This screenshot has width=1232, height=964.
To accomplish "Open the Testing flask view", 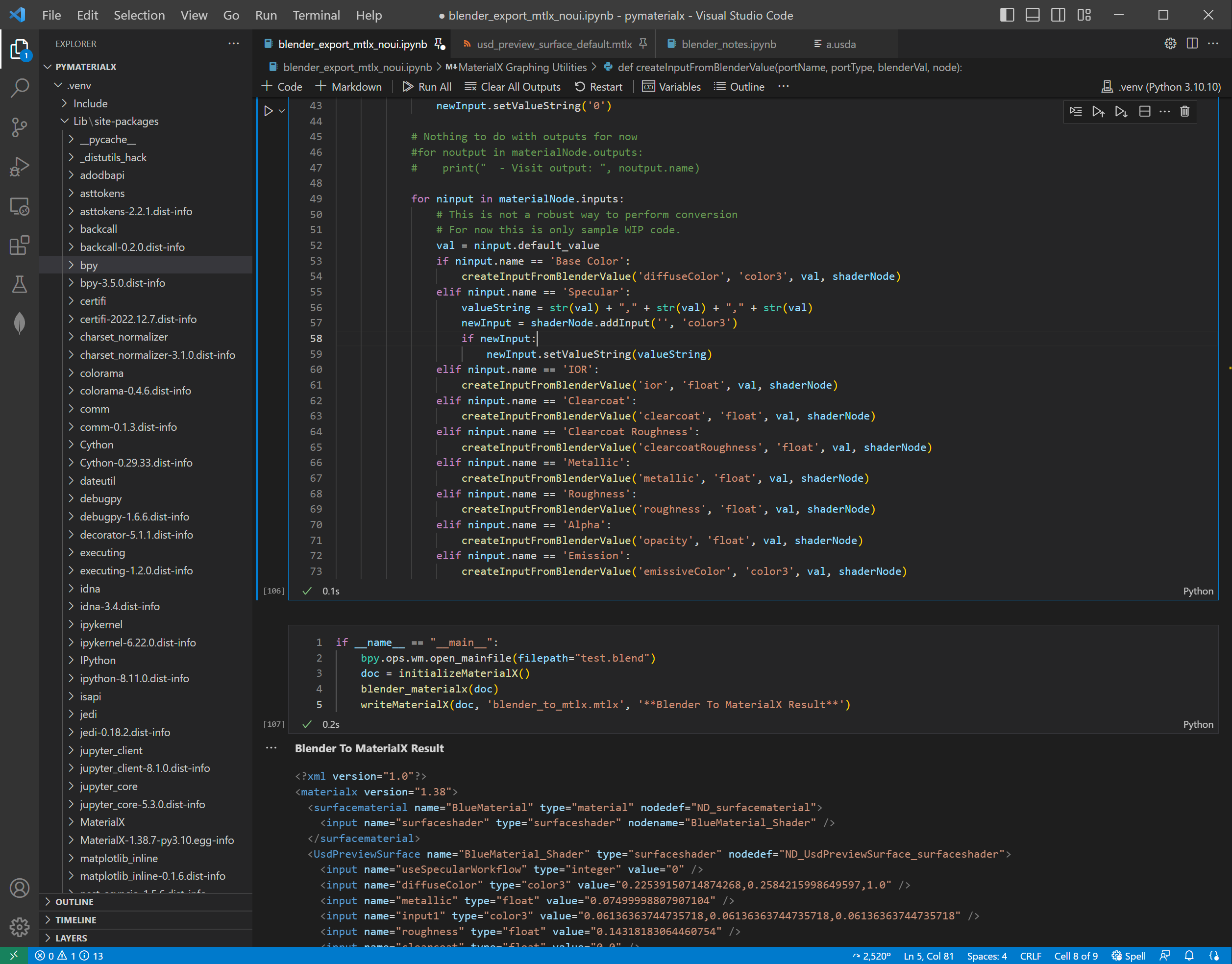I will [20, 284].
